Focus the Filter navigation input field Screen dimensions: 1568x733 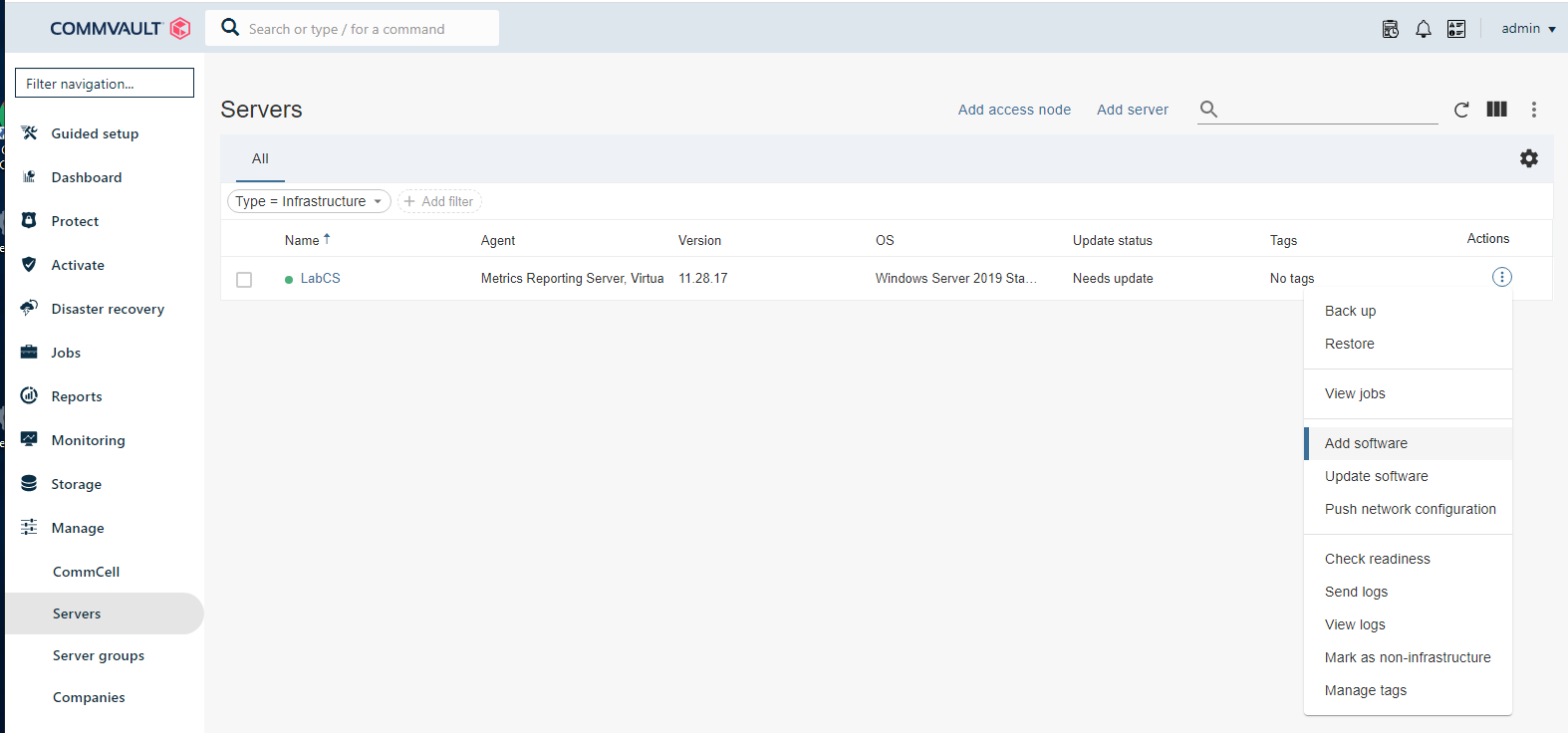pos(105,84)
